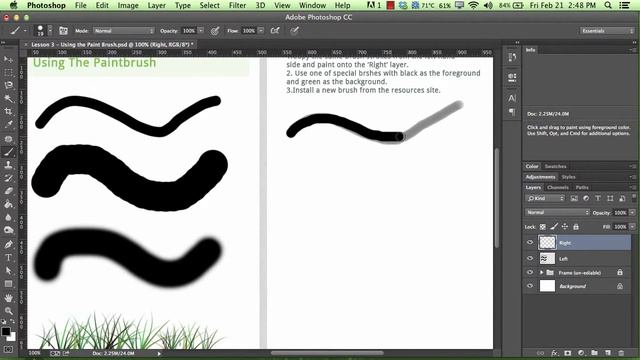The height and width of the screenshot is (360, 640).
Task: Switch to the Swatches tab
Action: coord(555,166)
